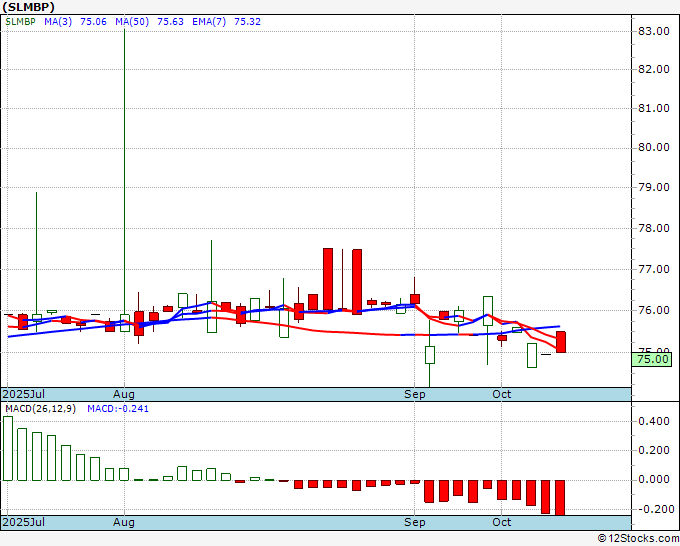Click the 80.00 price axis label
680x546 pixels.
pos(654,148)
